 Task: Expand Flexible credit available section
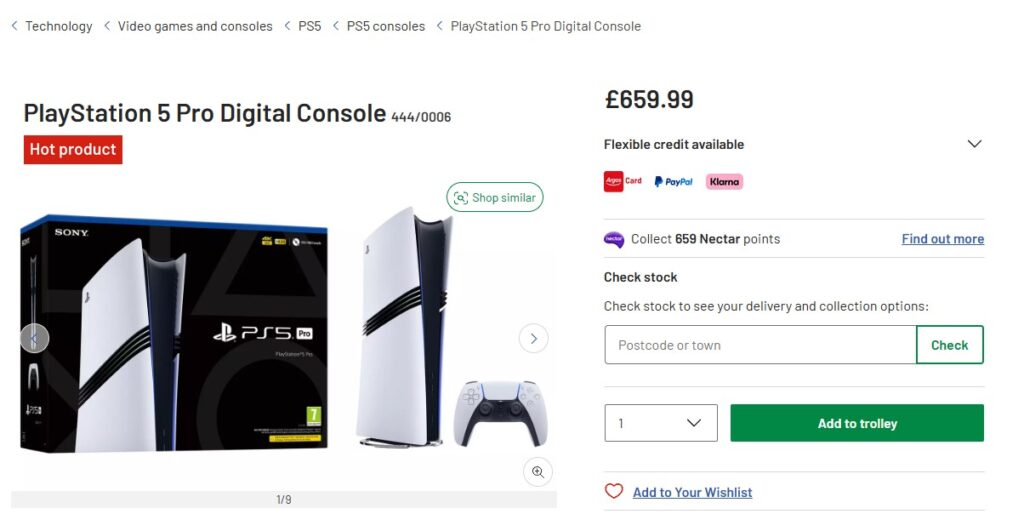[x=974, y=144]
